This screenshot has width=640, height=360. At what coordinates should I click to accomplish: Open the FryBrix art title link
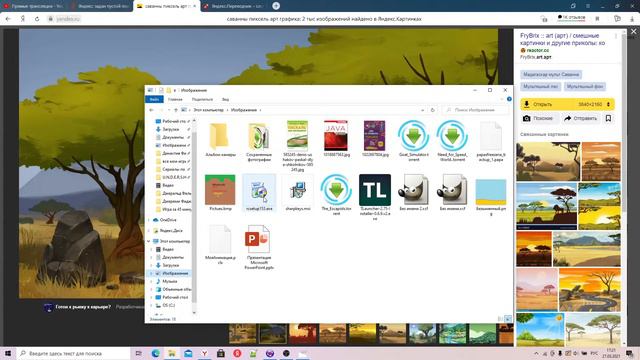(x=562, y=39)
